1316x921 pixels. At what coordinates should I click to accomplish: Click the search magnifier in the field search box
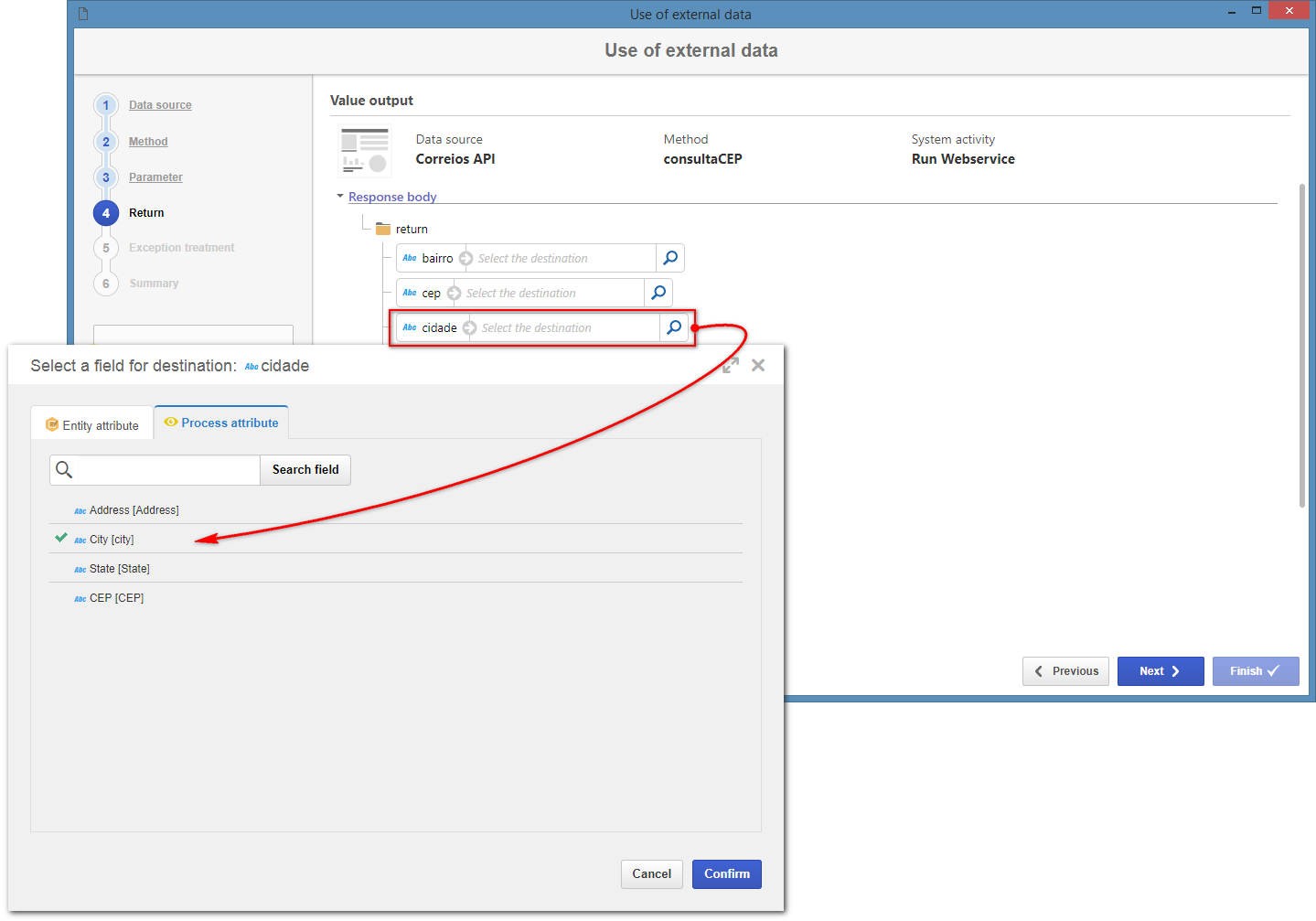tap(64, 470)
